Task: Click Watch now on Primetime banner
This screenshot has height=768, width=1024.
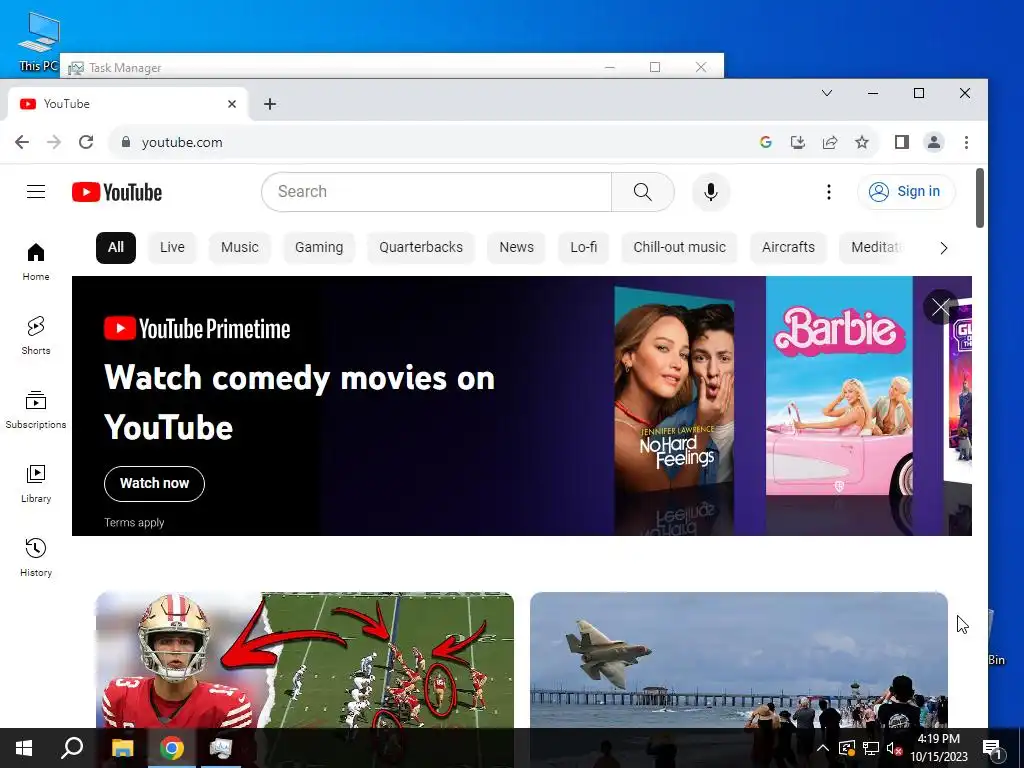Action: pyautogui.click(x=154, y=484)
